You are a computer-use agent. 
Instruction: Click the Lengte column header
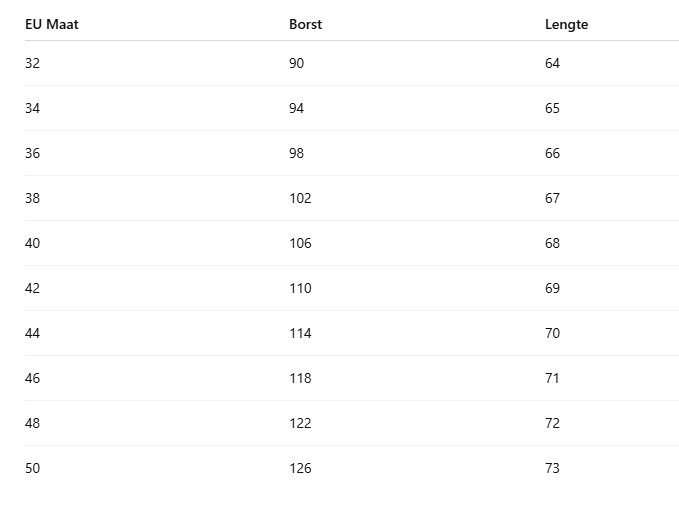[x=566, y=24]
